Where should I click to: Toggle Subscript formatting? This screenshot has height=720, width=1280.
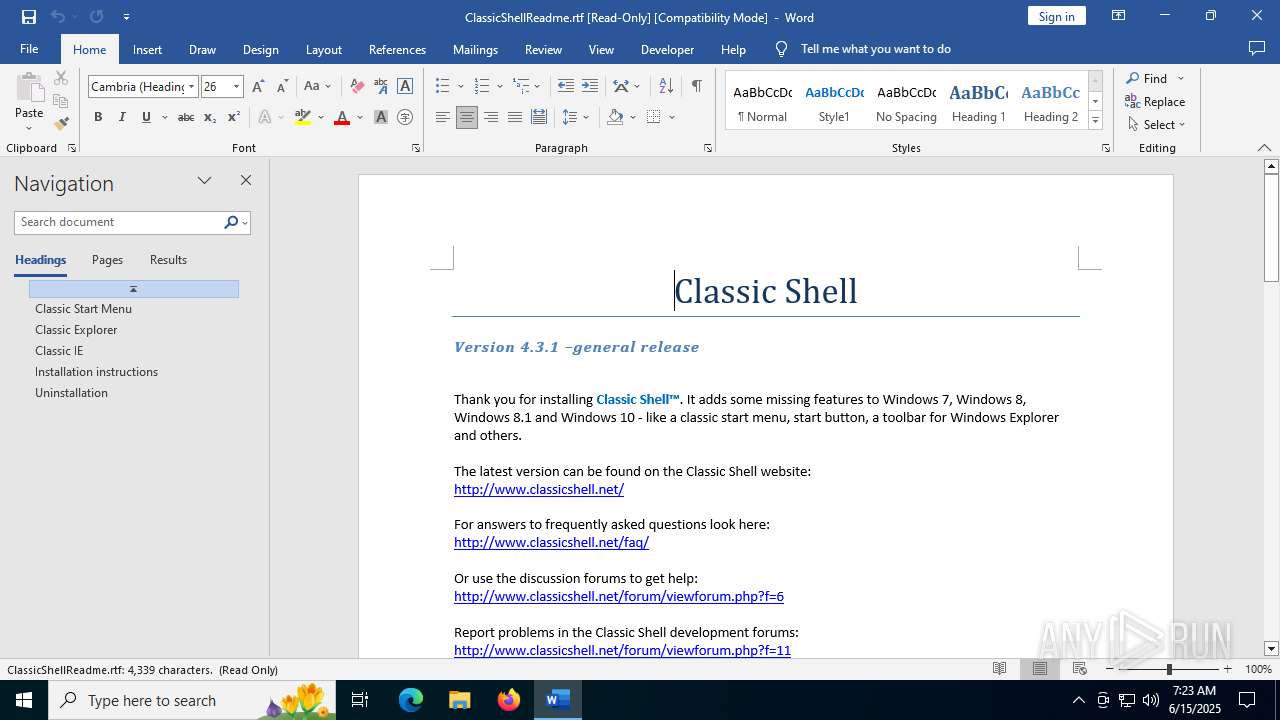pos(210,117)
